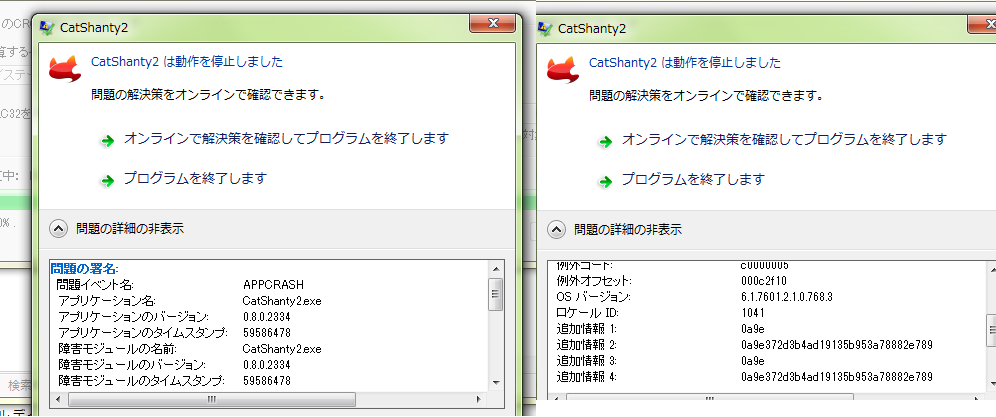Click the OS バージョン label
Screen dimensions: 996x417
(593, 297)
